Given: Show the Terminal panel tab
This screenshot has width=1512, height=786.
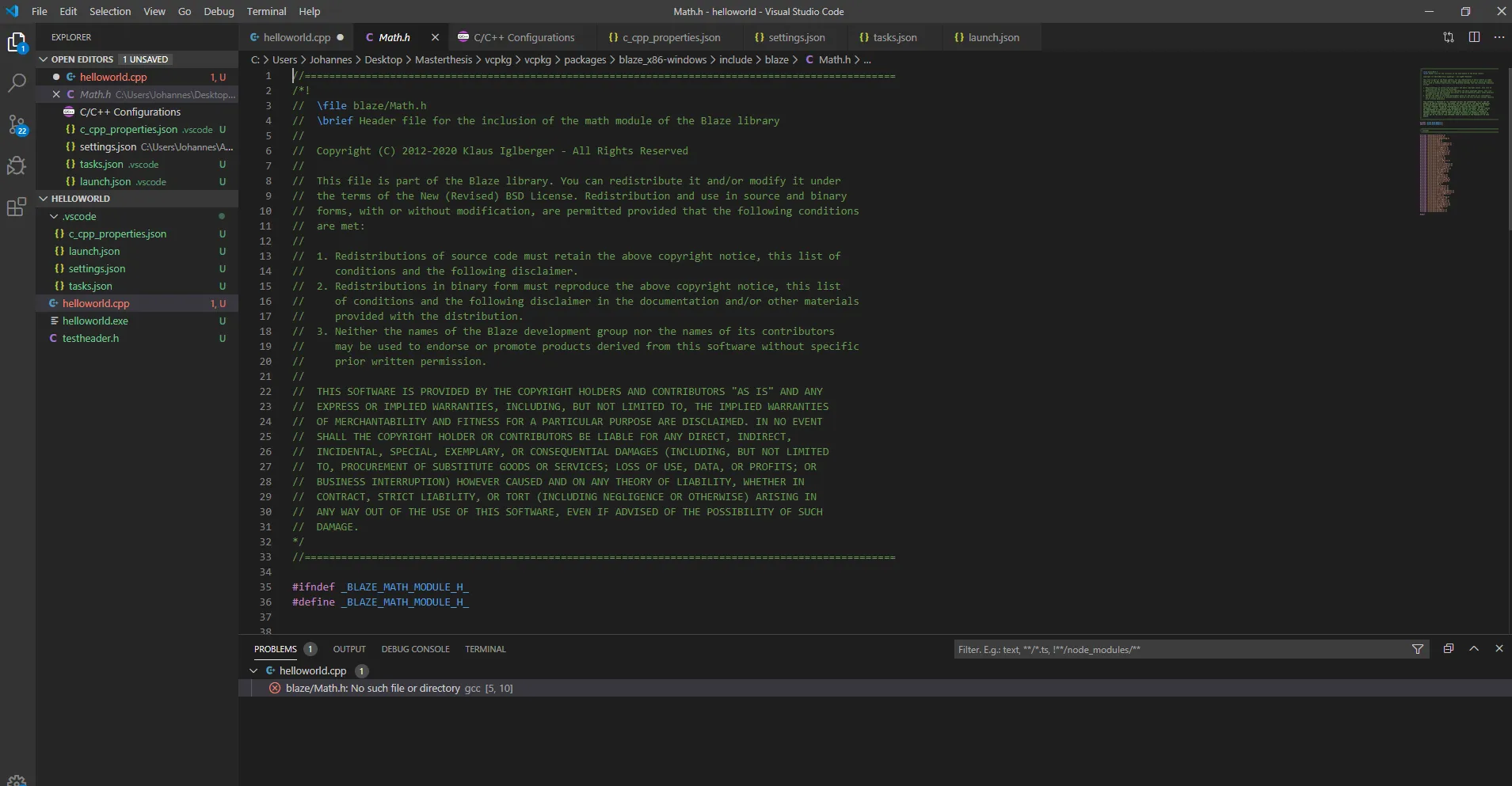Looking at the screenshot, I should coord(486,649).
